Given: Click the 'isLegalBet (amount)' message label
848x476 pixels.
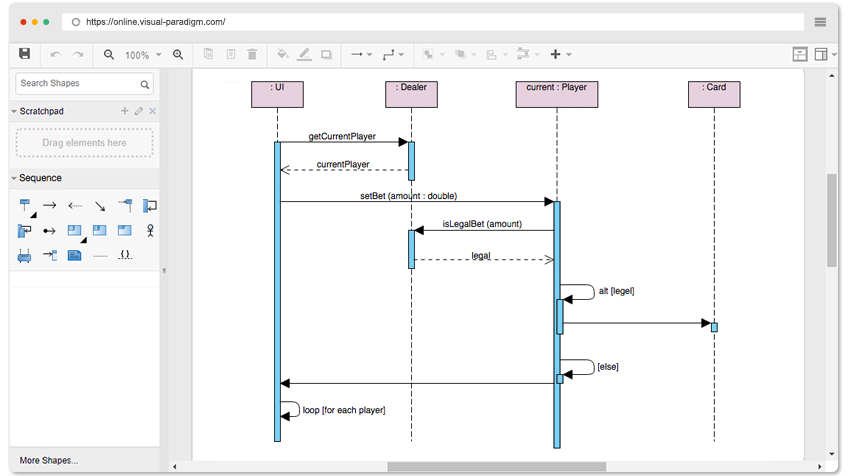Looking at the screenshot, I should [x=482, y=224].
